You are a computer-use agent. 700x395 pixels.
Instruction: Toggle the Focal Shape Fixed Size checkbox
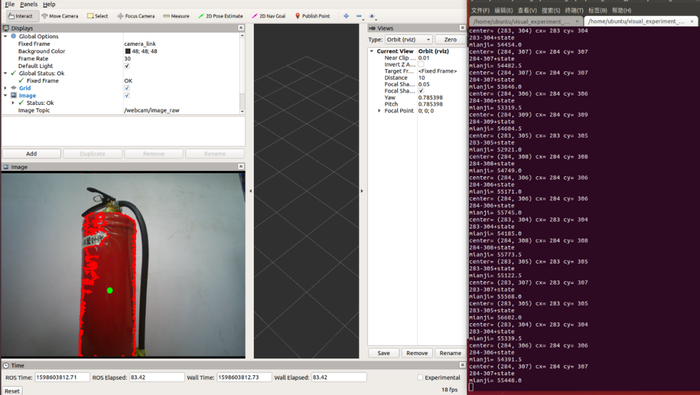pos(421,91)
